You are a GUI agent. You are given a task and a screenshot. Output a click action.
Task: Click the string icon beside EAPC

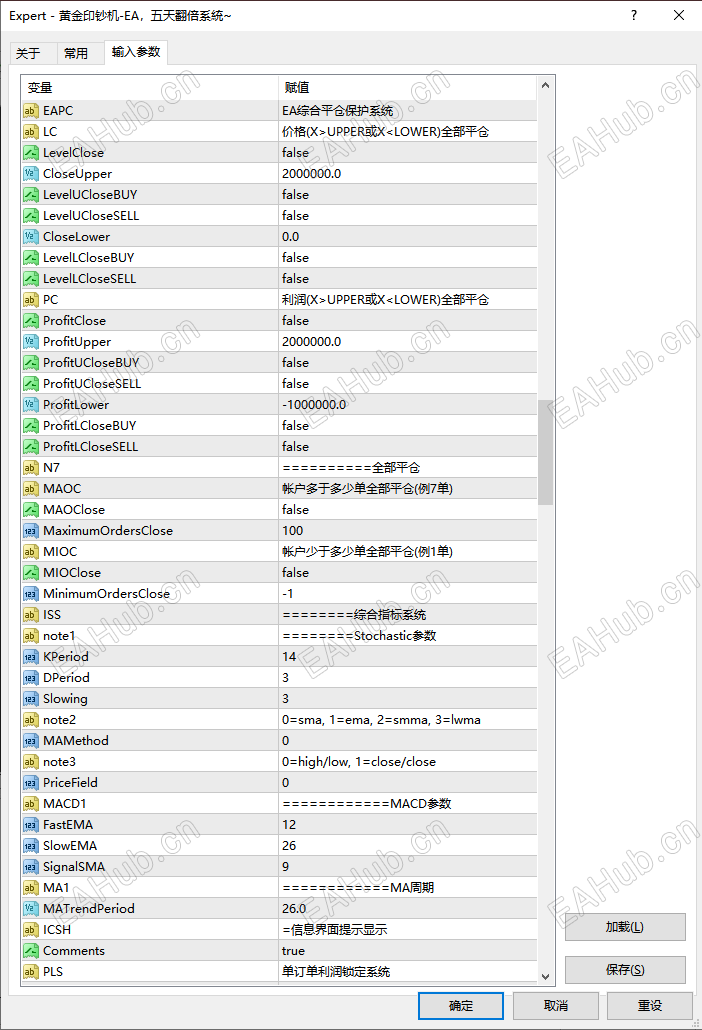click(x=31, y=111)
